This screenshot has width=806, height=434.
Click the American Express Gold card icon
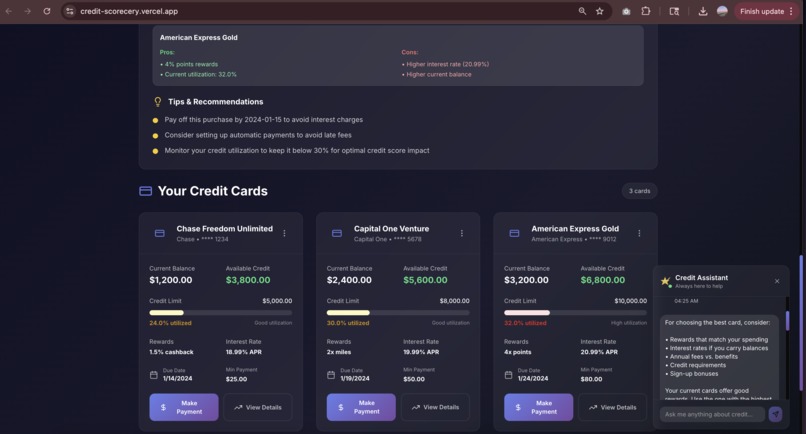pos(515,233)
